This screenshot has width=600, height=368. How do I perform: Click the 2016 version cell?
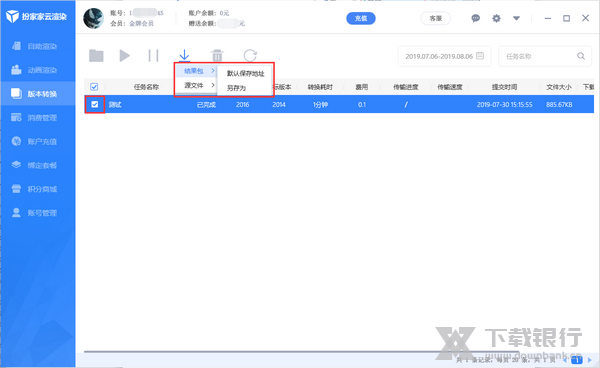[243, 104]
